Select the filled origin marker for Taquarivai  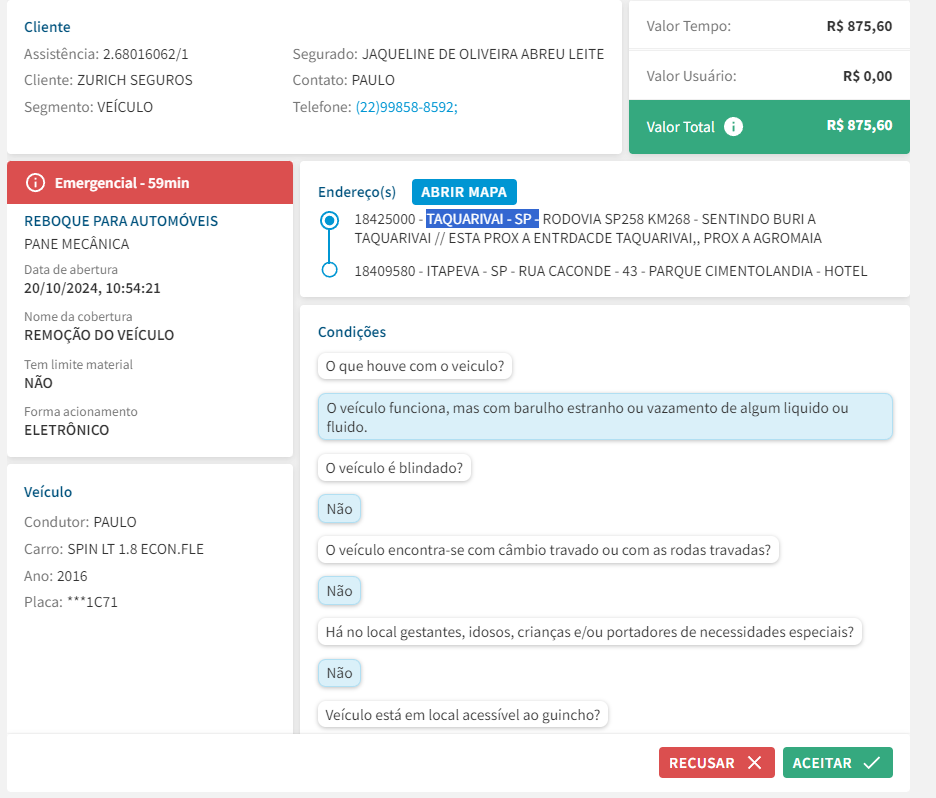(x=329, y=220)
